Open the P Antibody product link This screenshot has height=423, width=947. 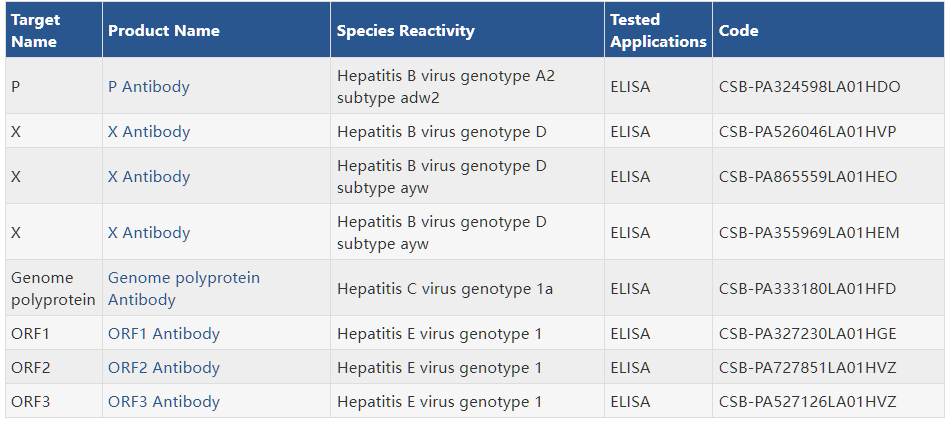pos(149,86)
